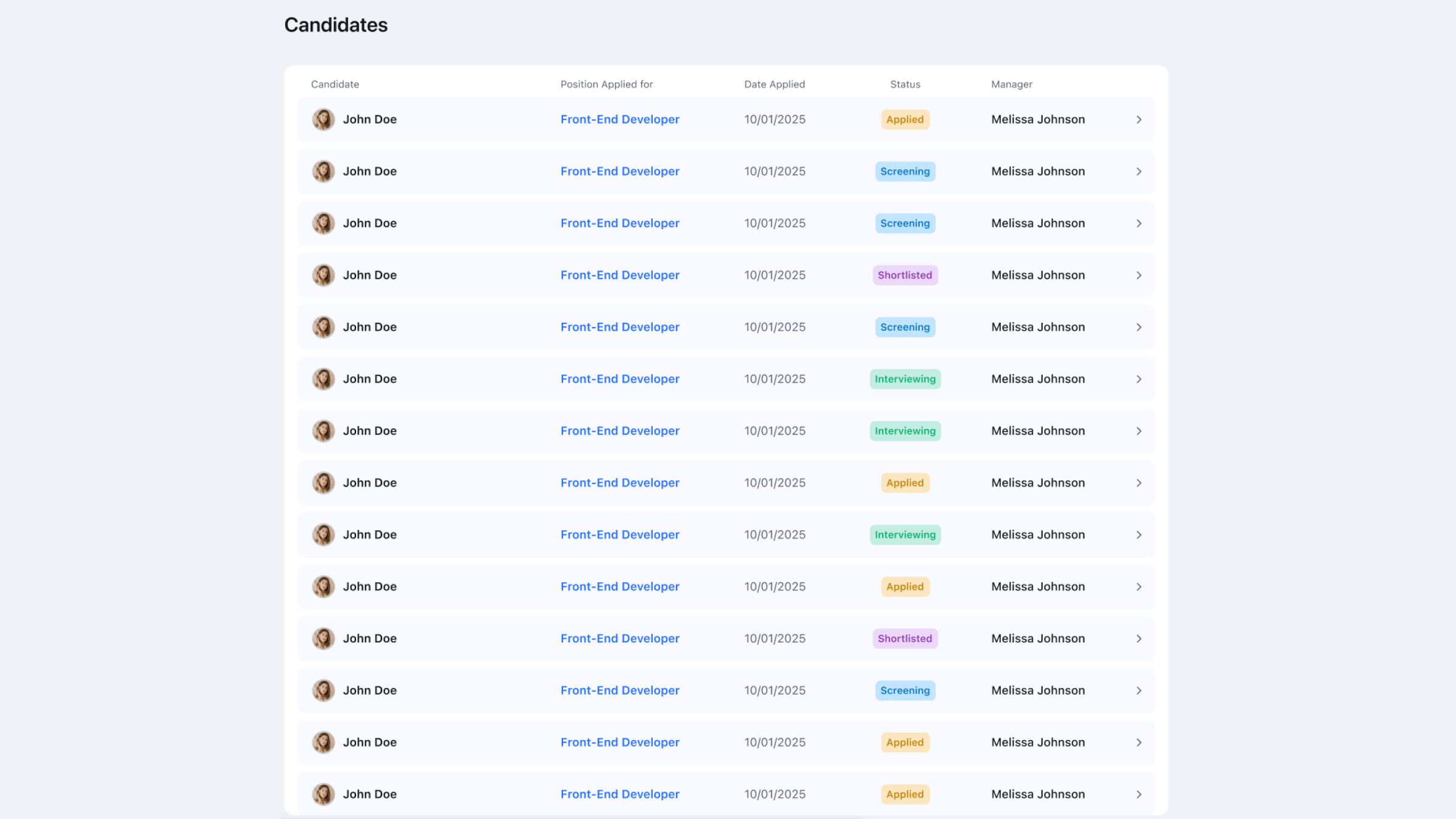
Task: Click chevron on the second Shortlisted row
Action: click(x=1139, y=638)
